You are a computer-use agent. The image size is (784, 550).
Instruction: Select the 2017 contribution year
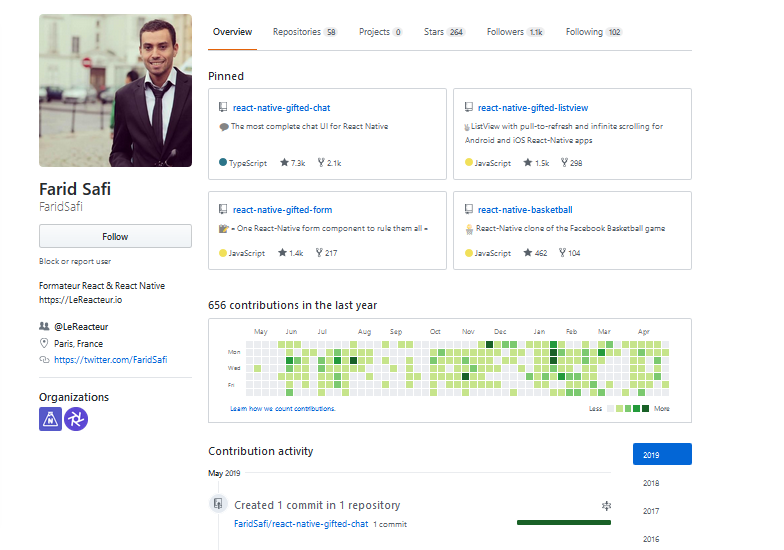point(652,511)
